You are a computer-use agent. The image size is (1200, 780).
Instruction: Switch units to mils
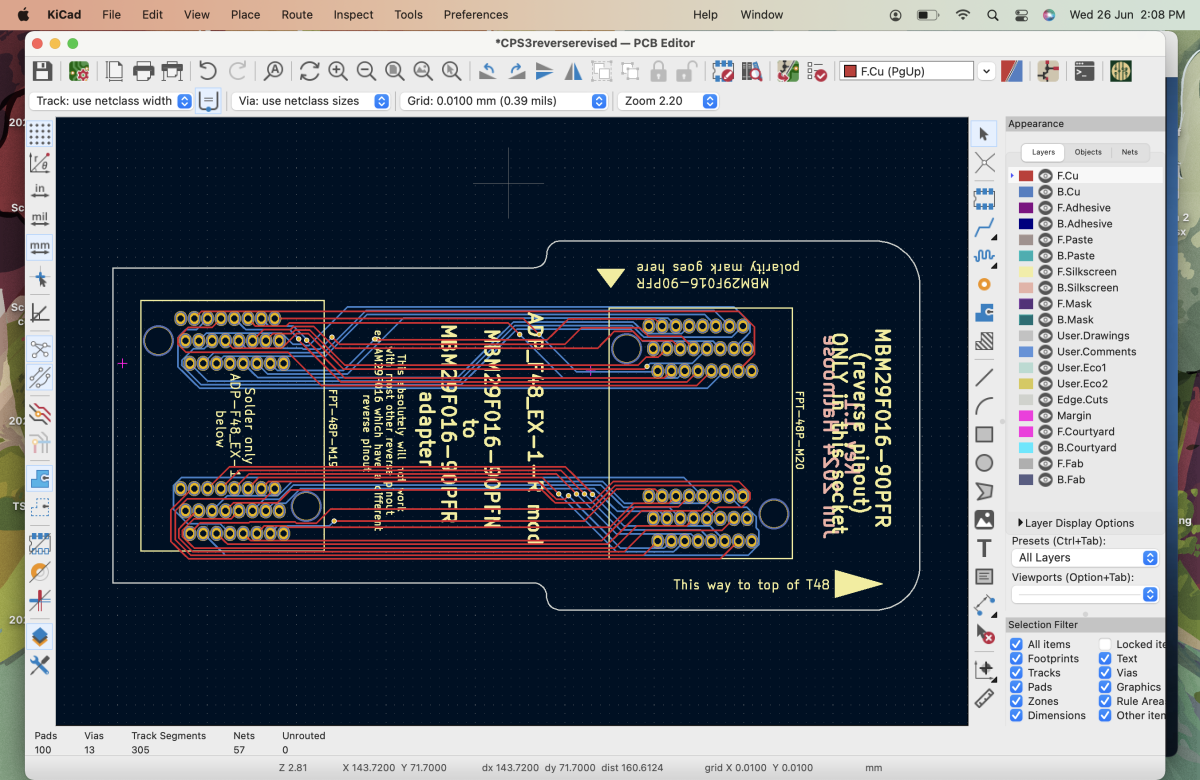click(x=40, y=218)
